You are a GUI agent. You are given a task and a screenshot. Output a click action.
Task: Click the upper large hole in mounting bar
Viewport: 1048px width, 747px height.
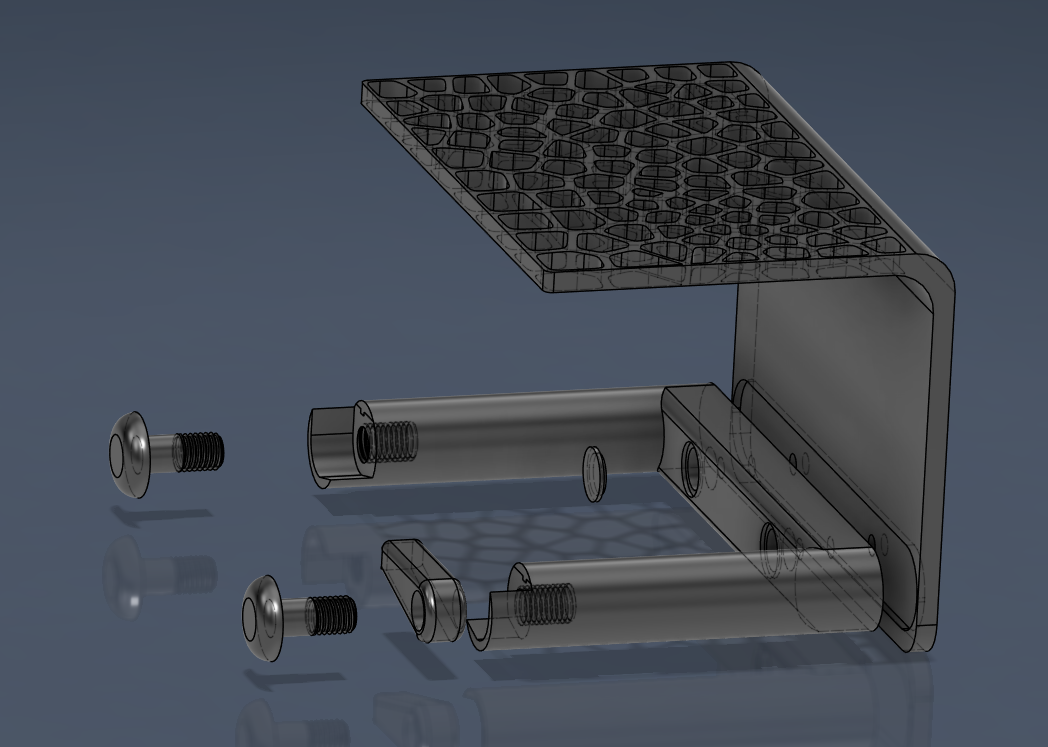(692, 468)
